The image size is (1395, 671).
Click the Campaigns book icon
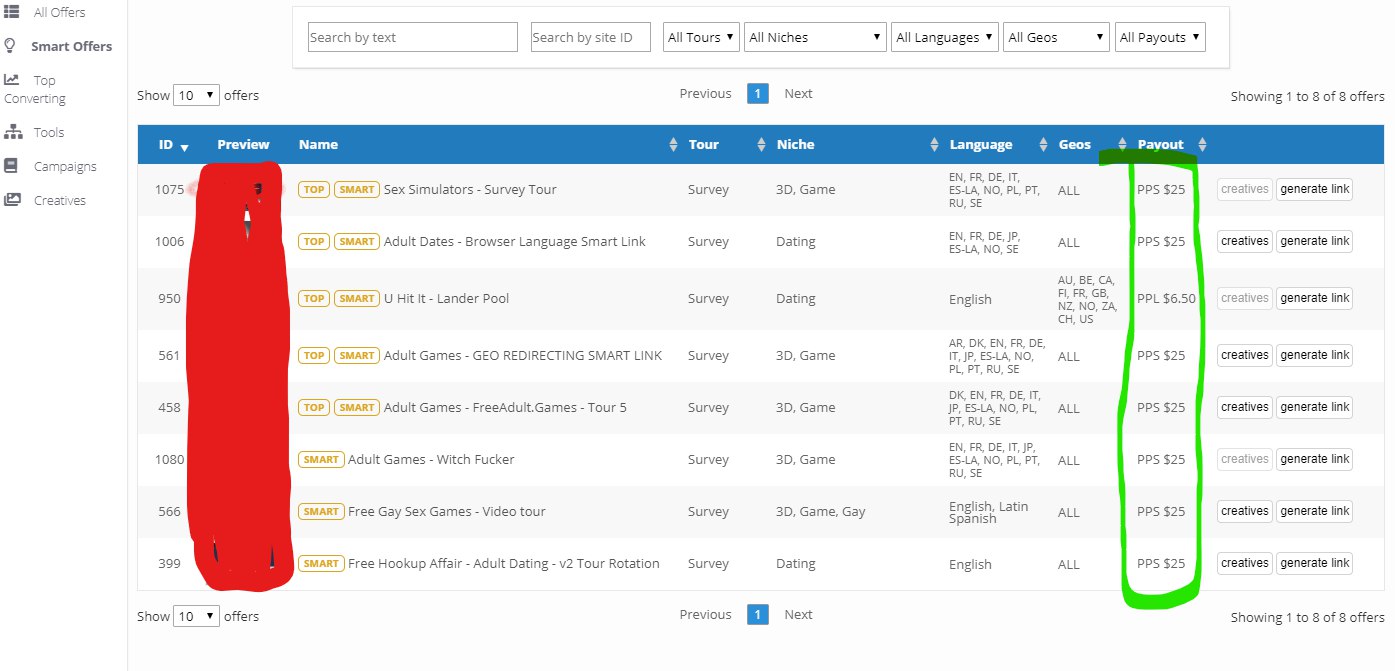pos(11,166)
